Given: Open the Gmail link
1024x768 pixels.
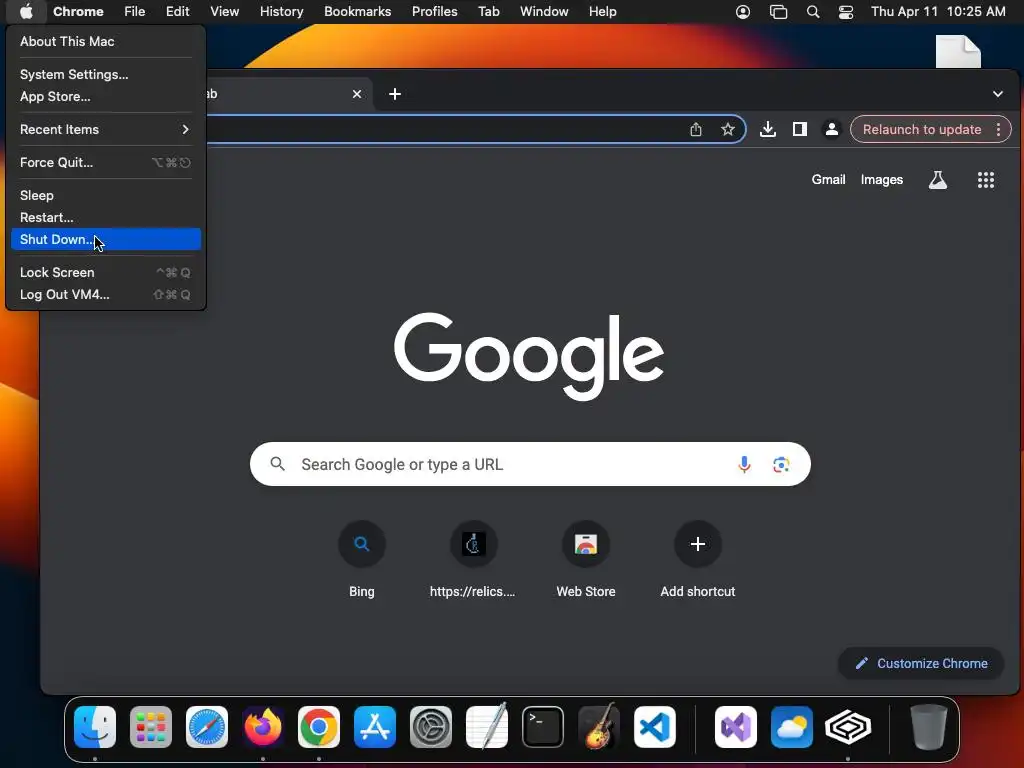Looking at the screenshot, I should click(828, 180).
